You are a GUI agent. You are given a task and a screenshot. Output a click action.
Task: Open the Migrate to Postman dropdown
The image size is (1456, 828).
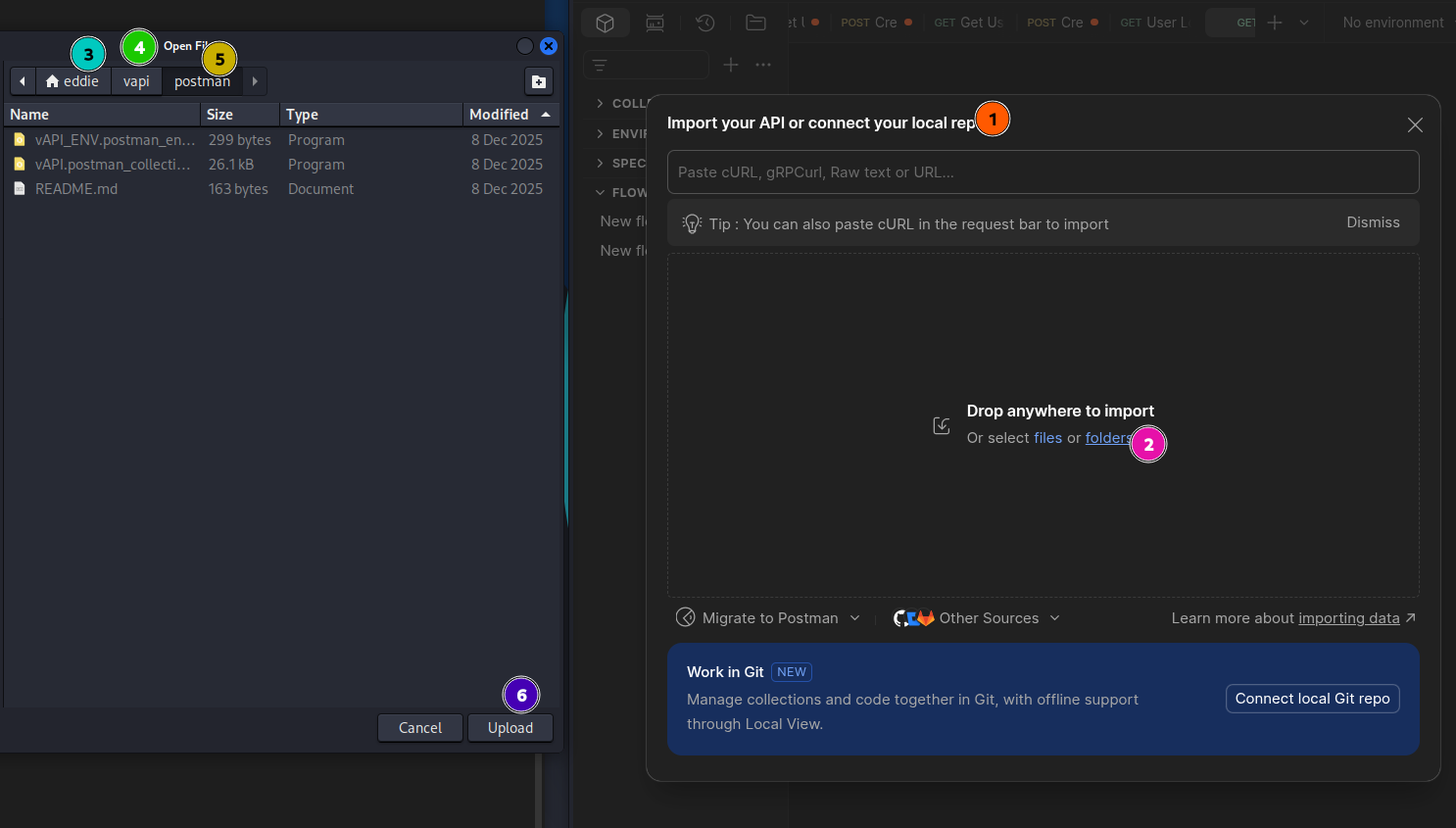click(769, 618)
